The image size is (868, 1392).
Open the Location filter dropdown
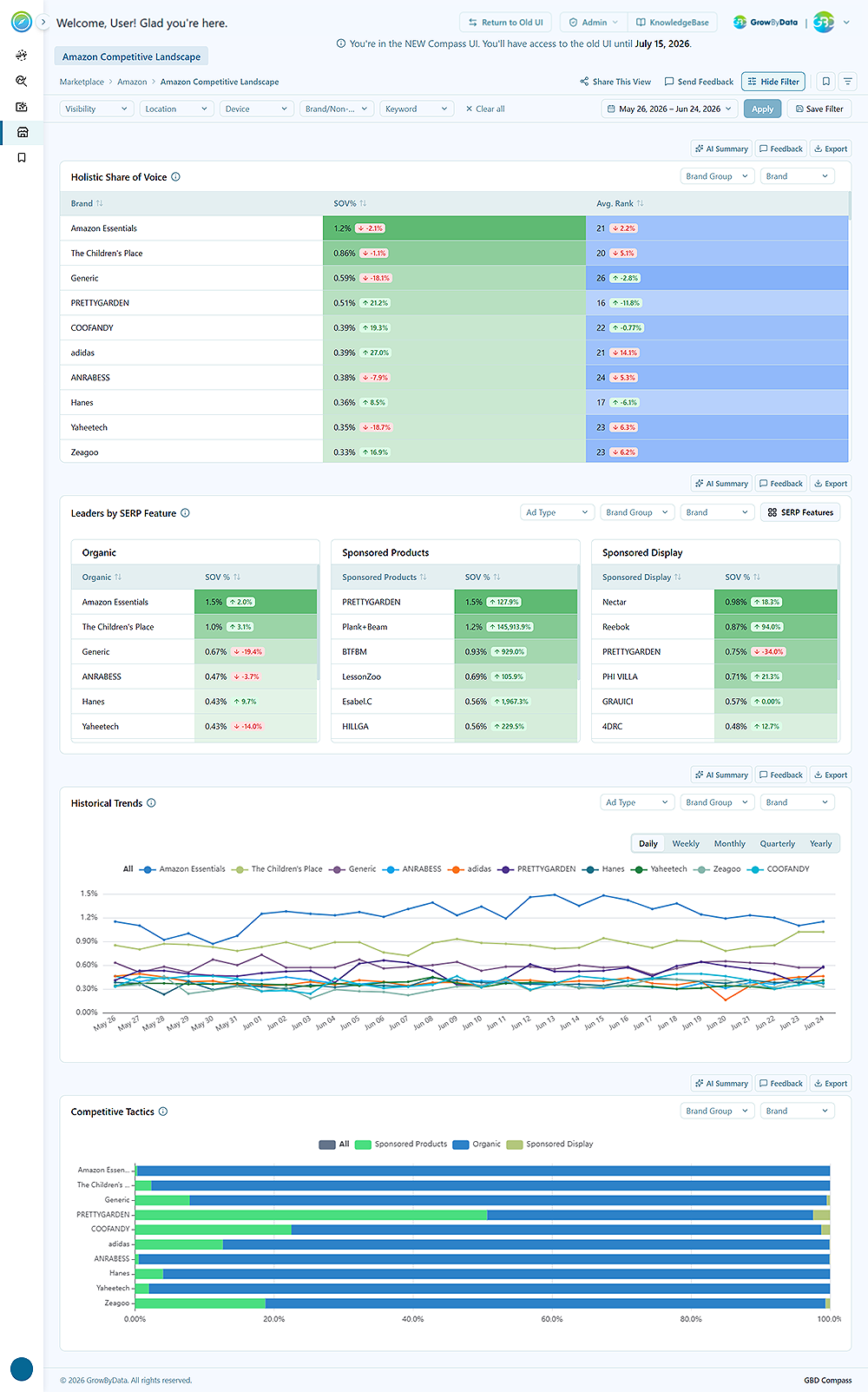[177, 109]
